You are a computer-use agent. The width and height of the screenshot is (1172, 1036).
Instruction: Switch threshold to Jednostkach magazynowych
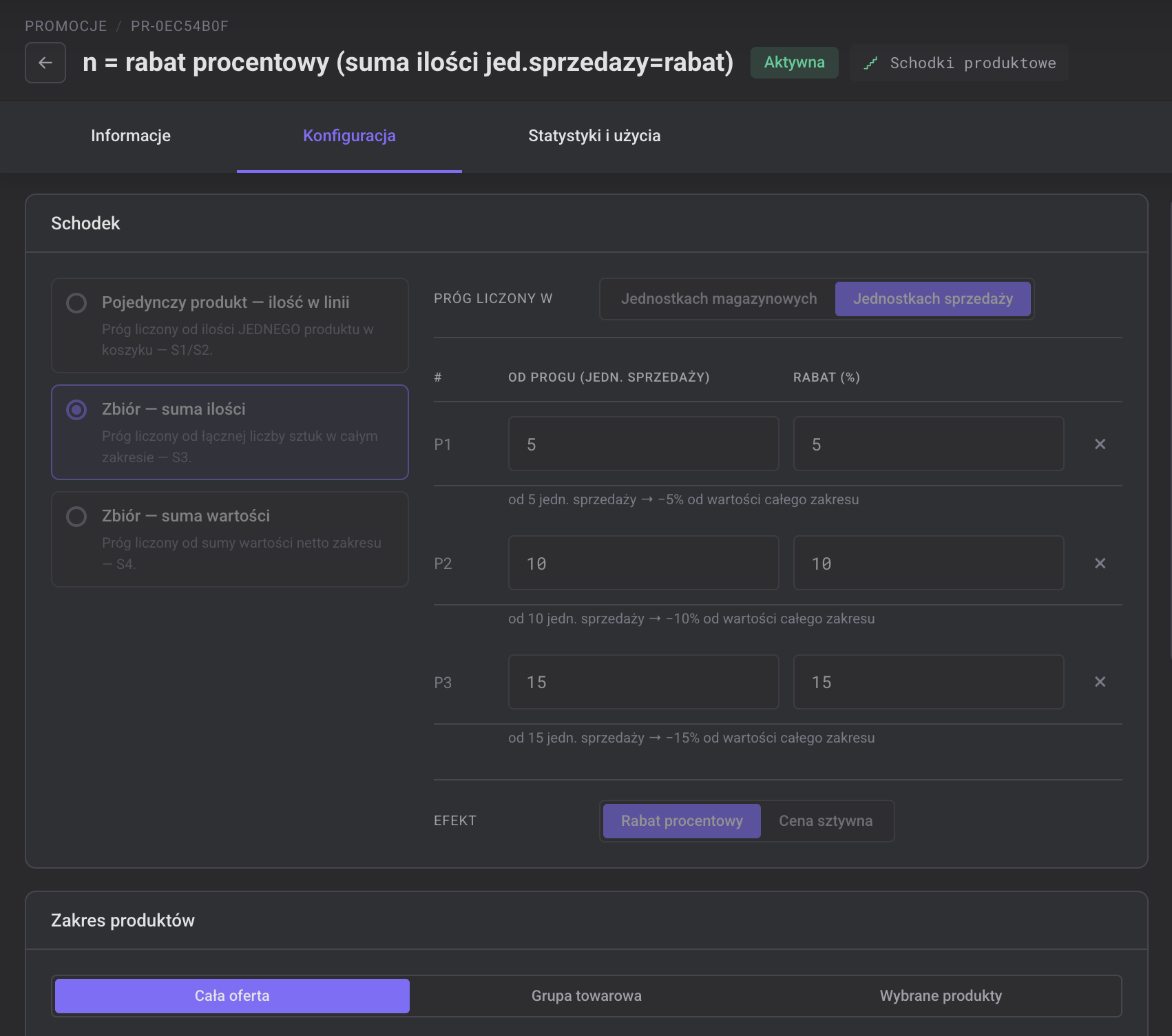[719, 299]
